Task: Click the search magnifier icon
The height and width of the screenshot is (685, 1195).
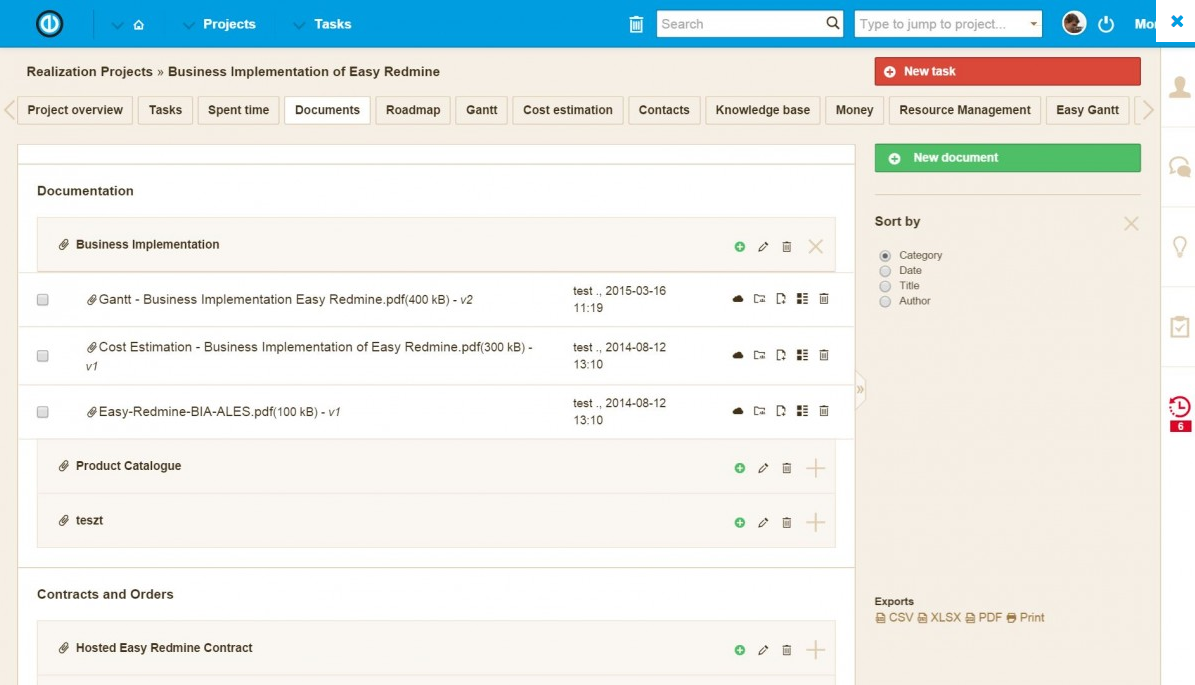Action: tap(832, 24)
